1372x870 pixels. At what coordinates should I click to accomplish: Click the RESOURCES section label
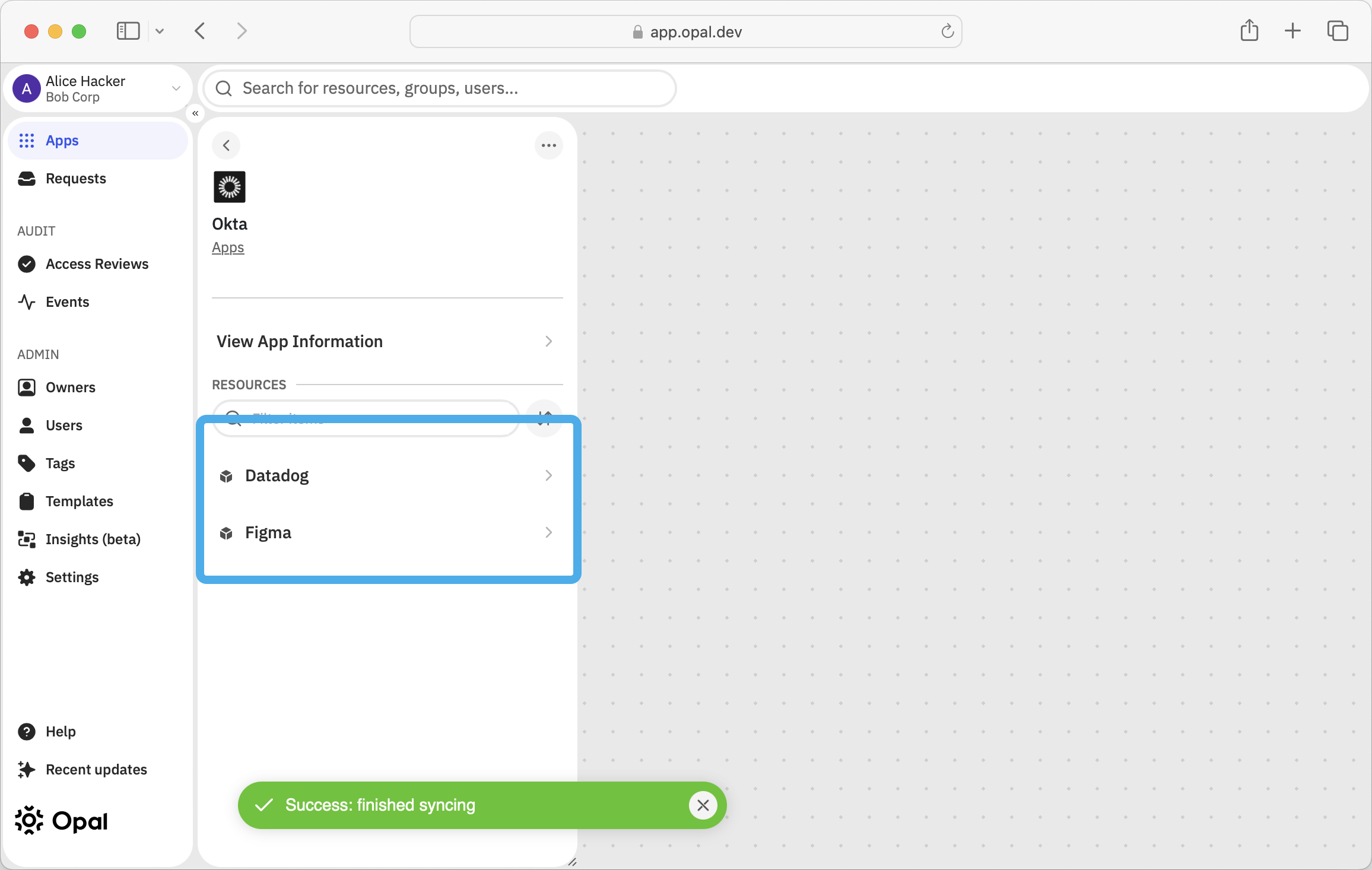tap(249, 385)
